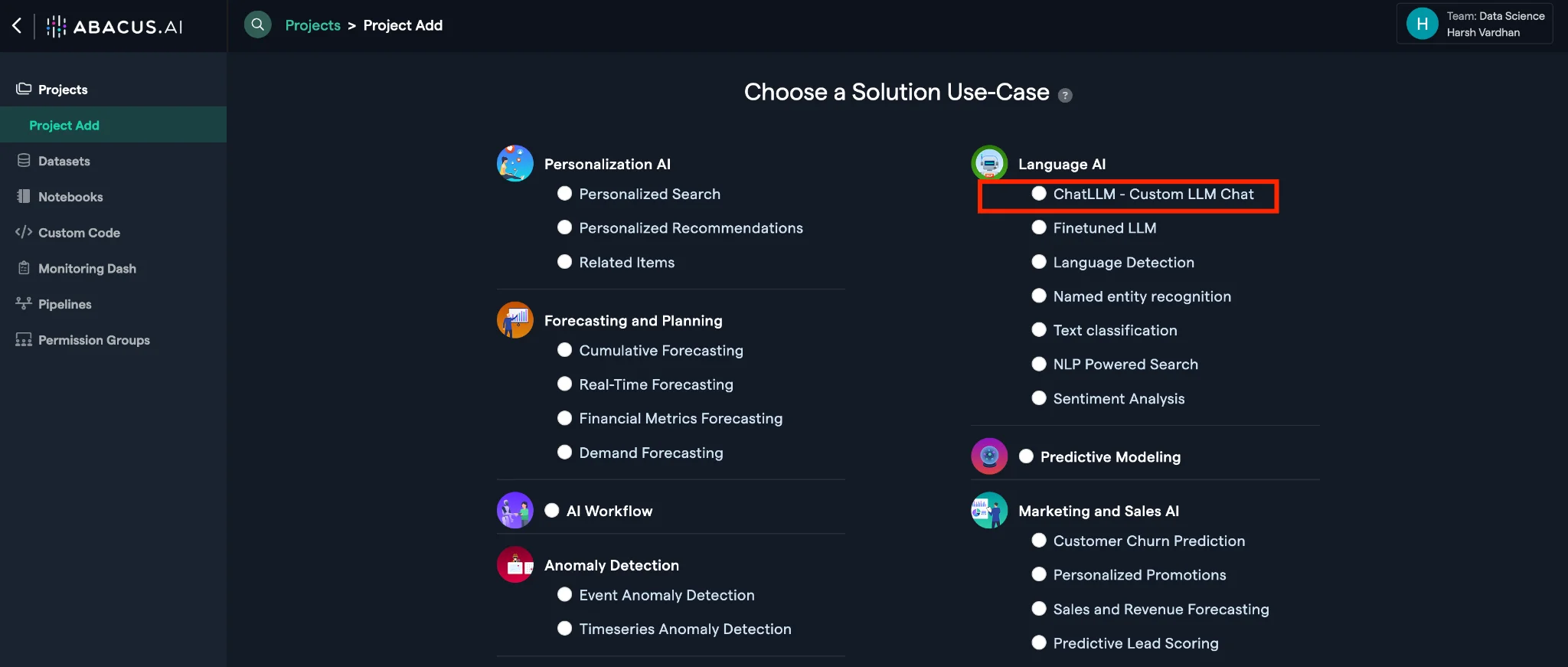This screenshot has width=1568, height=667.
Task: Open Permission Groups in sidebar
Action: point(93,340)
